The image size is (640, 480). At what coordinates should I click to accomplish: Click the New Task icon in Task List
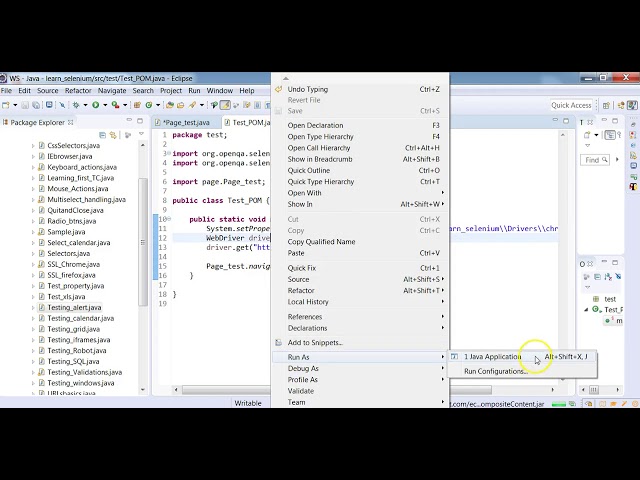pyautogui.click(x=587, y=135)
